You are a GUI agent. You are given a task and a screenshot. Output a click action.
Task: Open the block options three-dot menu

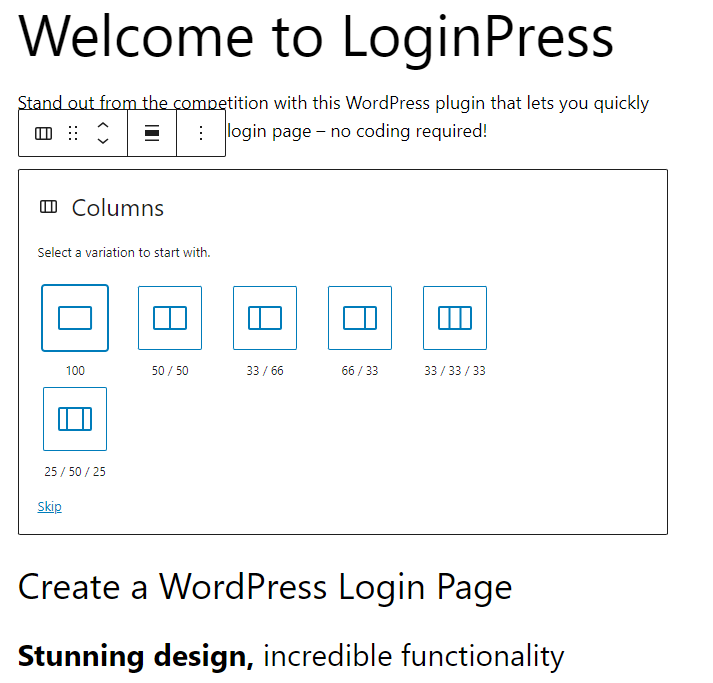click(201, 133)
